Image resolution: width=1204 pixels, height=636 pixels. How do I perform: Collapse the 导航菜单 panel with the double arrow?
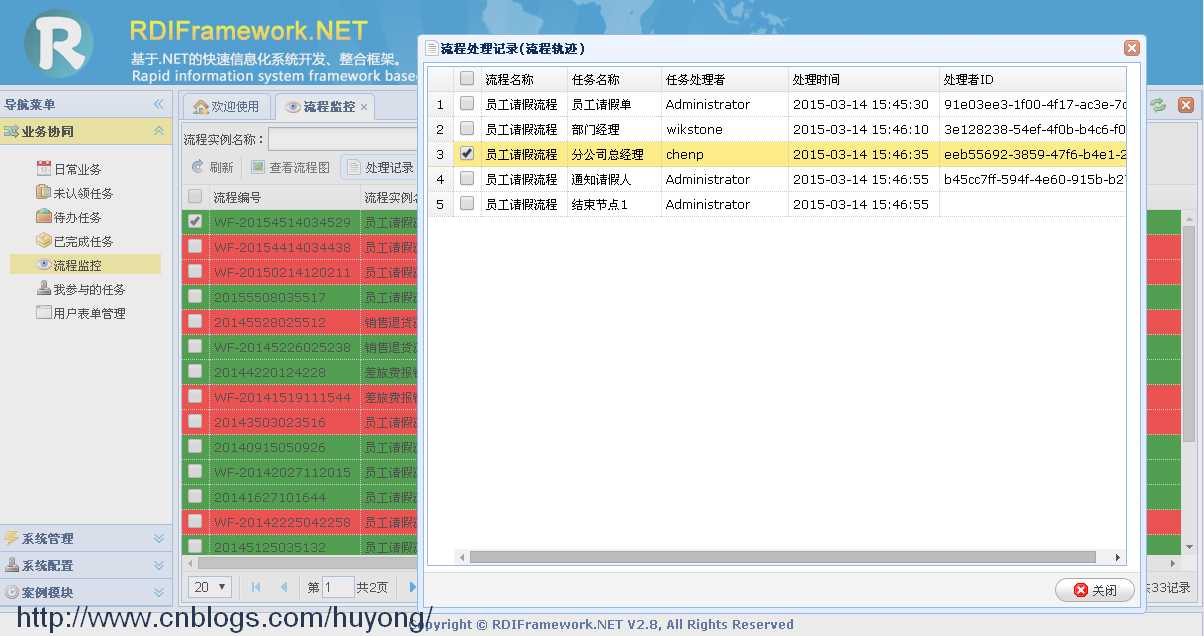(158, 104)
